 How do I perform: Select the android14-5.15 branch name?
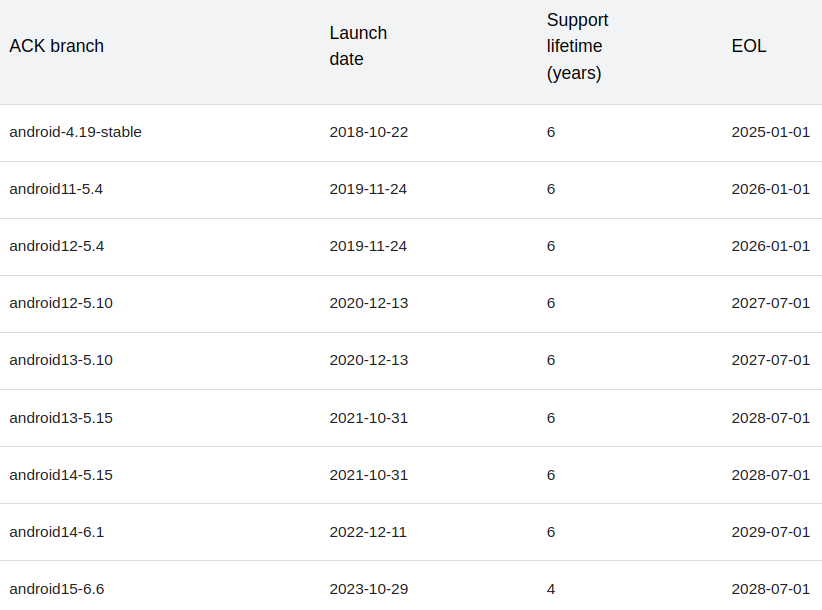coord(61,475)
